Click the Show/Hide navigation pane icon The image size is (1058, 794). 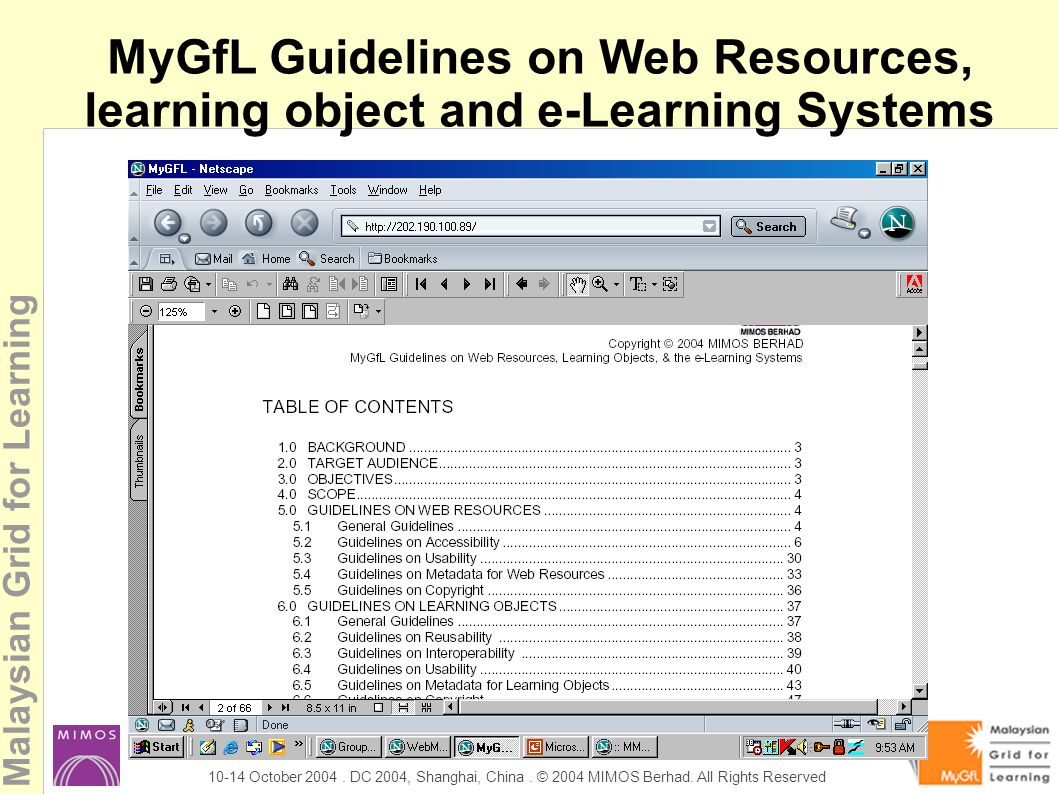tap(389, 284)
